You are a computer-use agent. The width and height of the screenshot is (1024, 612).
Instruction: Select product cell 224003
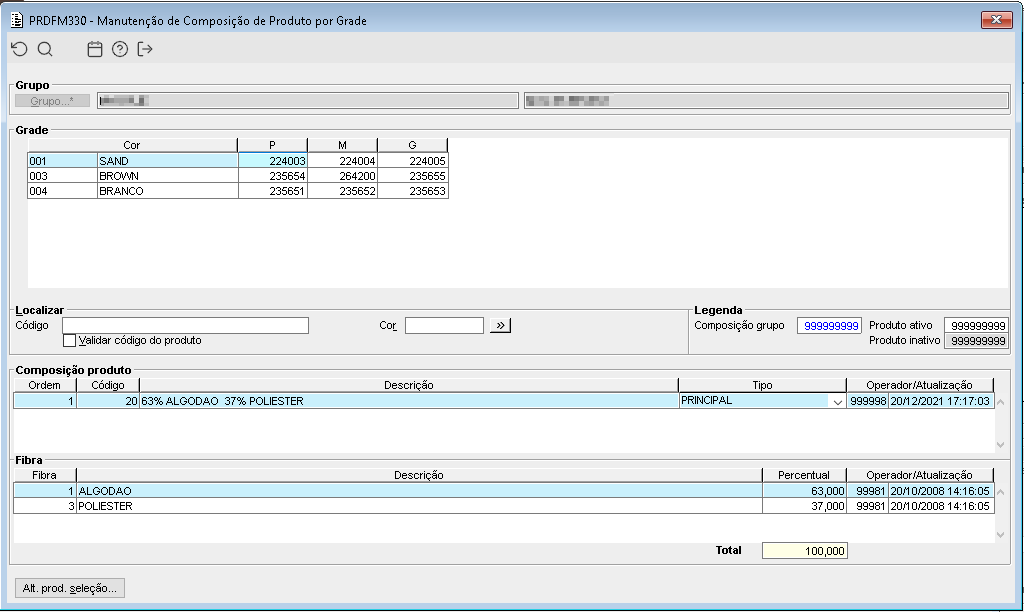click(x=273, y=161)
